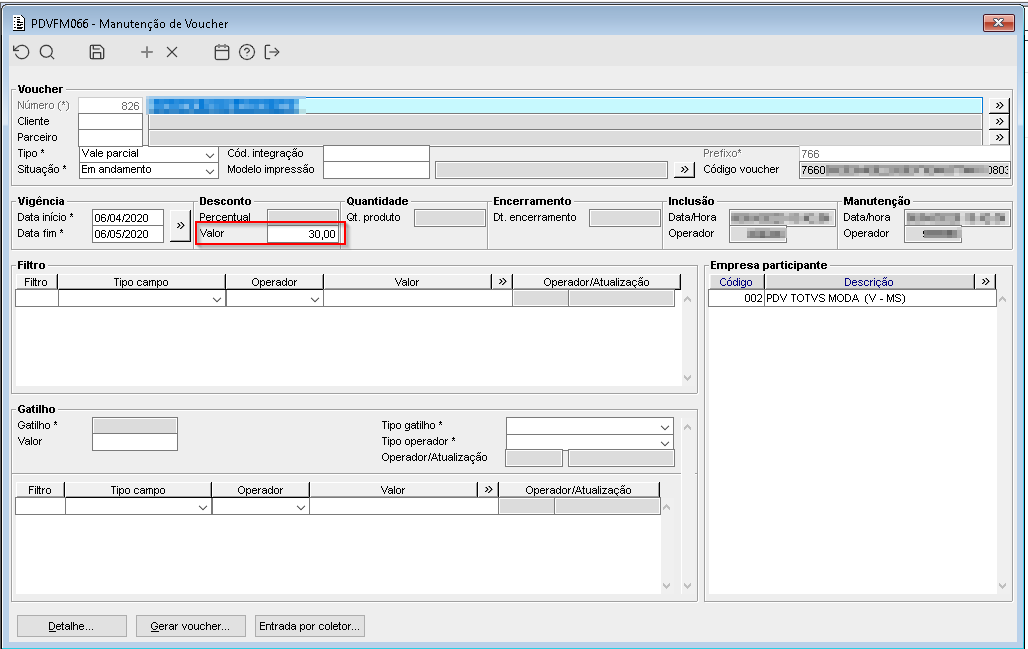The image size is (1028, 649).
Task: Click the refresh/undo toolbar icon
Action: point(22,52)
